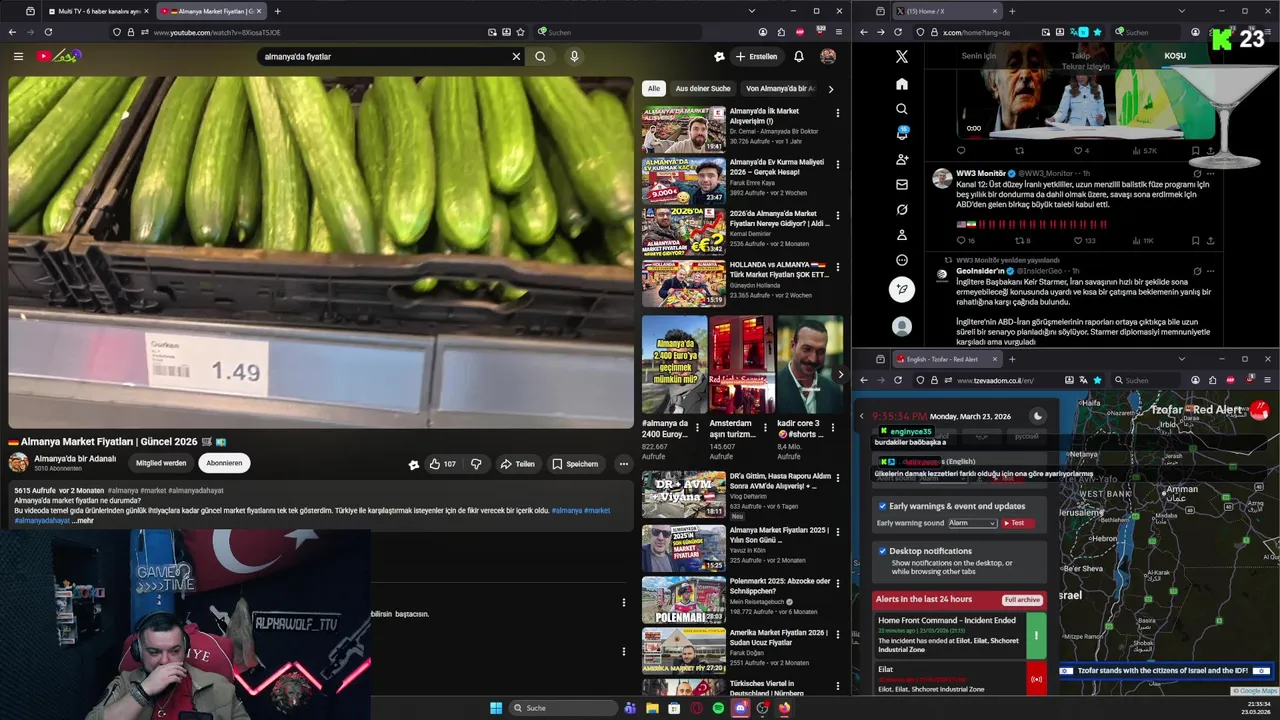Open the YouTube hamburger guide menu

tap(18, 56)
